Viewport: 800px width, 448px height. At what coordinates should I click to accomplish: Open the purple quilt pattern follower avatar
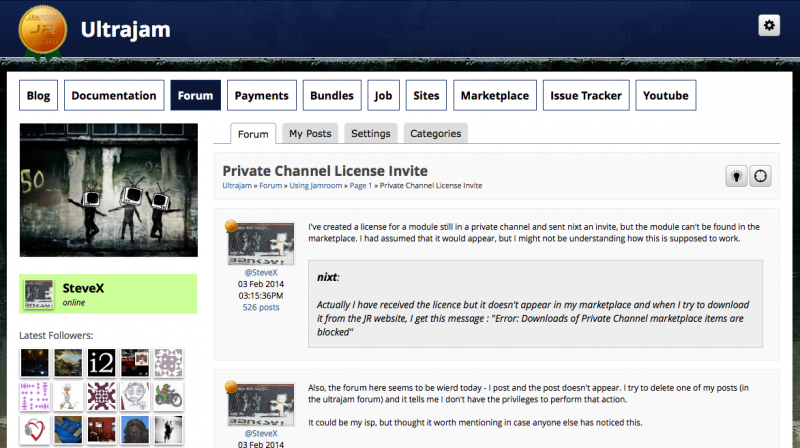click(x=168, y=363)
